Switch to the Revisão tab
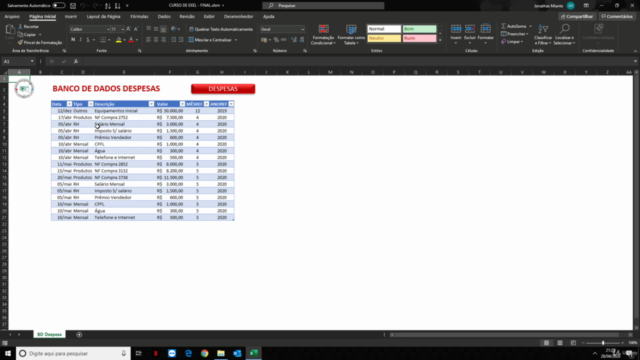This screenshot has height=360, width=640. coord(187,16)
